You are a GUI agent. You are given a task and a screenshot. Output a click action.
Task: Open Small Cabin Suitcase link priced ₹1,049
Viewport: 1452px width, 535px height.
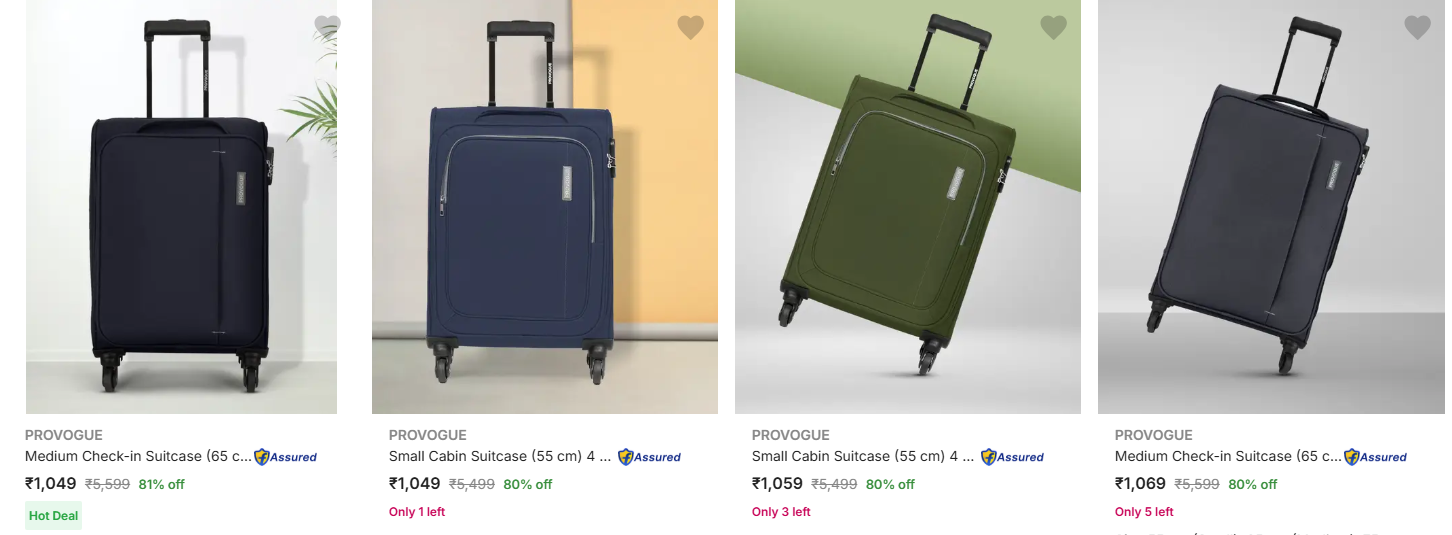click(x=499, y=456)
